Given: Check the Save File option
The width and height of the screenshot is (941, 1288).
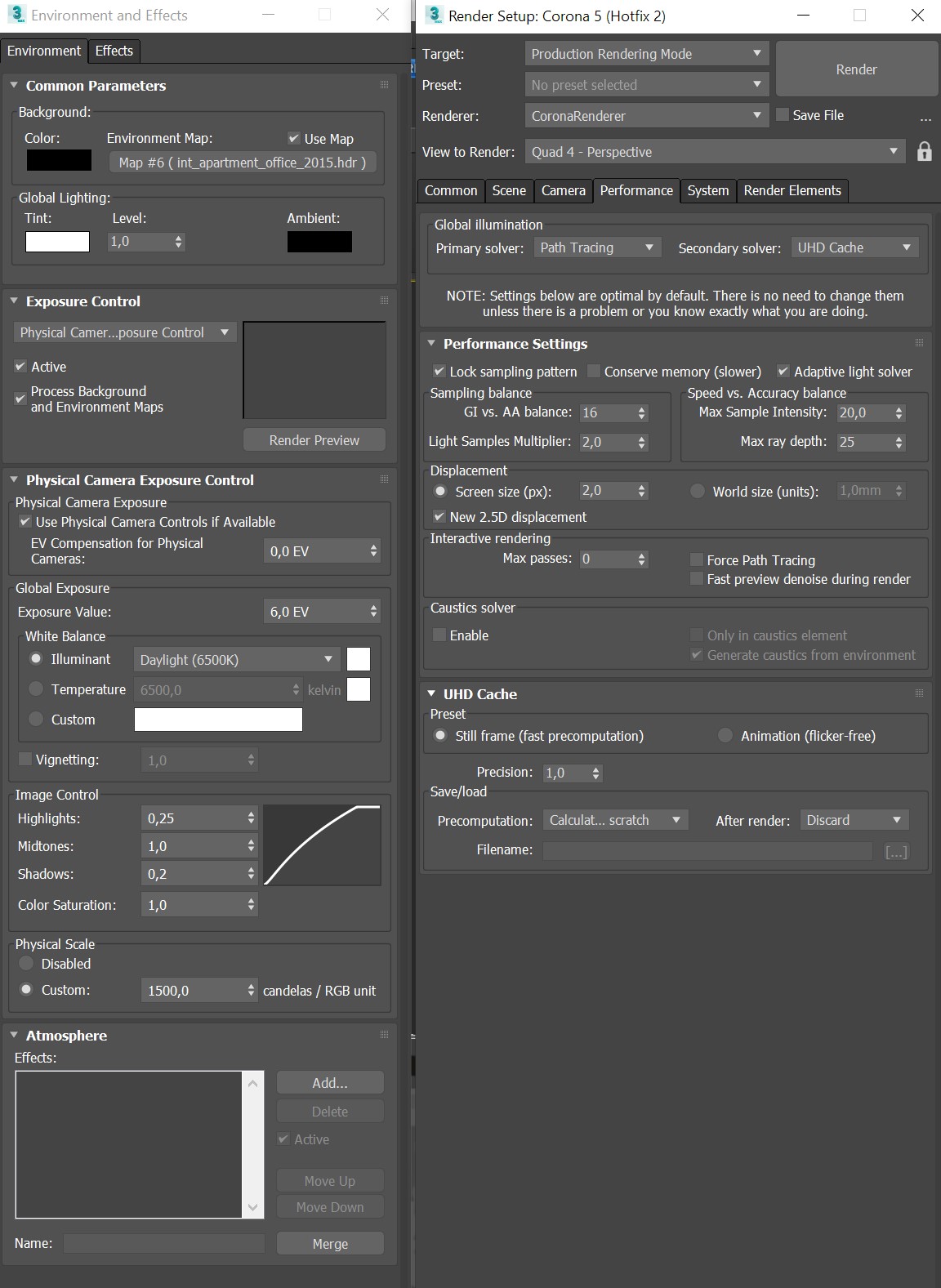Looking at the screenshot, I should (783, 114).
